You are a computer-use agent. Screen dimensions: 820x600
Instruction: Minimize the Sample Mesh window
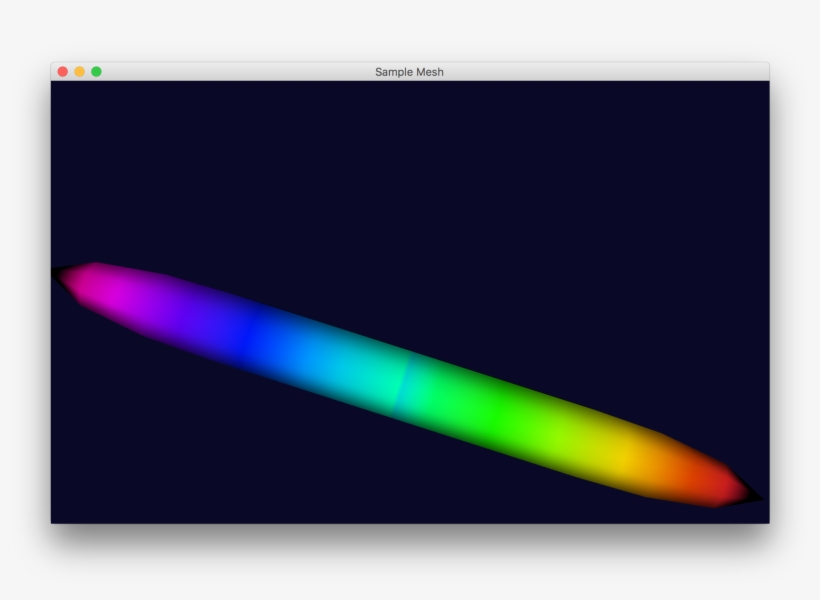pos(79,71)
